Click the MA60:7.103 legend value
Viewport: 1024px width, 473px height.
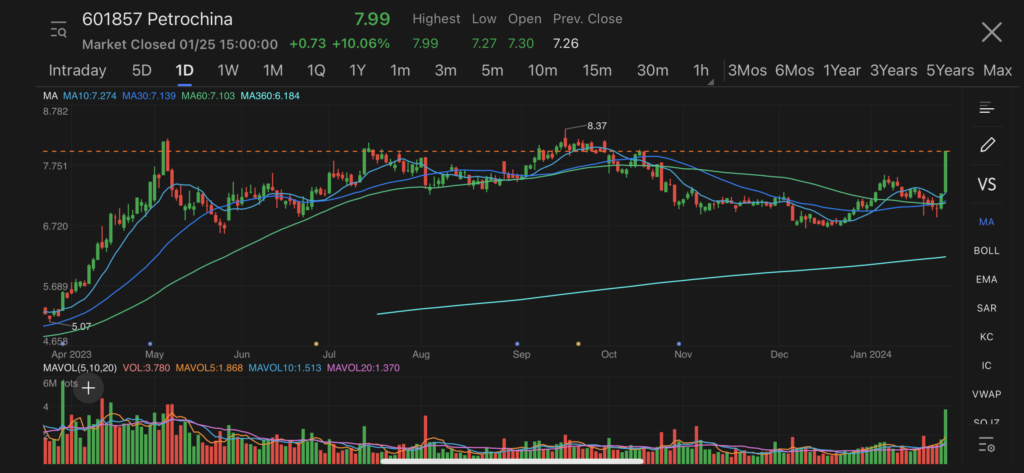click(208, 96)
